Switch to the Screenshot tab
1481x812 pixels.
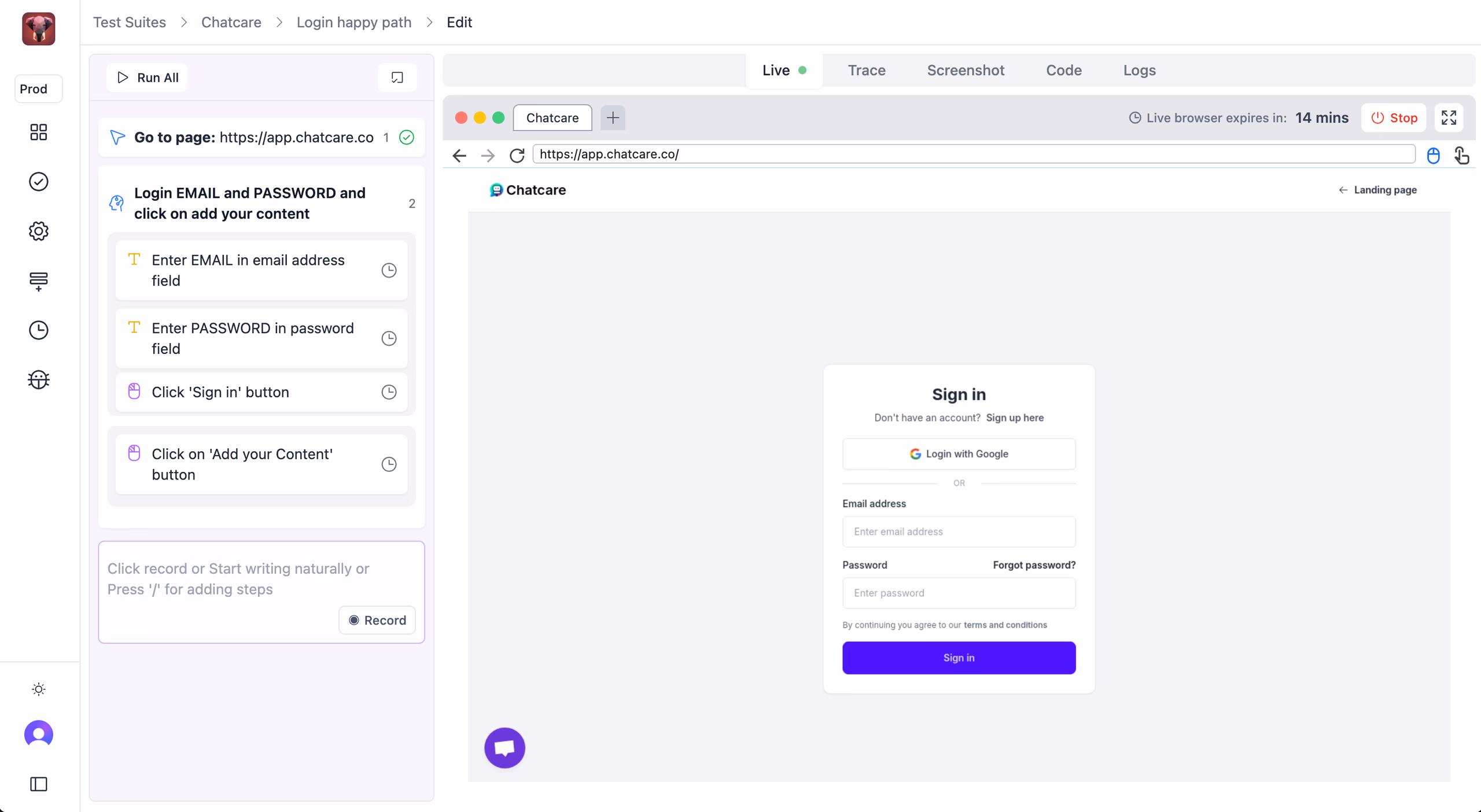(966, 70)
